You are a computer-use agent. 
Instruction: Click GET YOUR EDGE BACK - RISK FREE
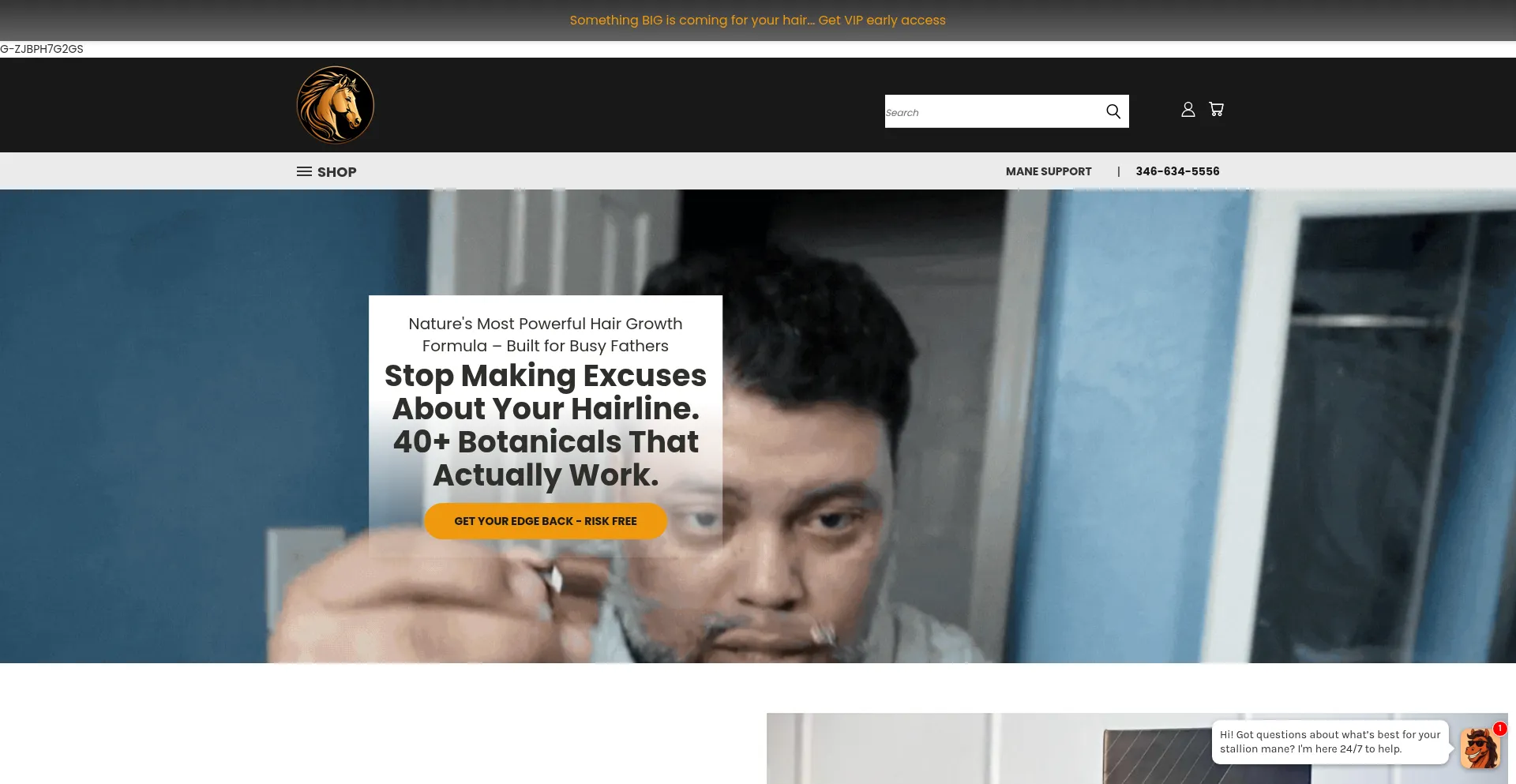pyautogui.click(x=546, y=521)
